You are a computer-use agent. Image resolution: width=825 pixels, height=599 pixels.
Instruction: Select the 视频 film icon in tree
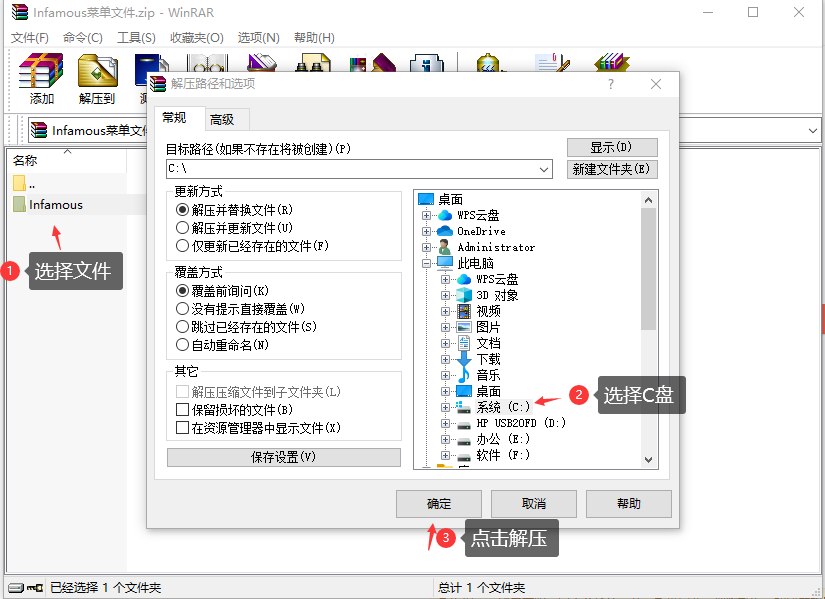pyautogui.click(x=464, y=311)
